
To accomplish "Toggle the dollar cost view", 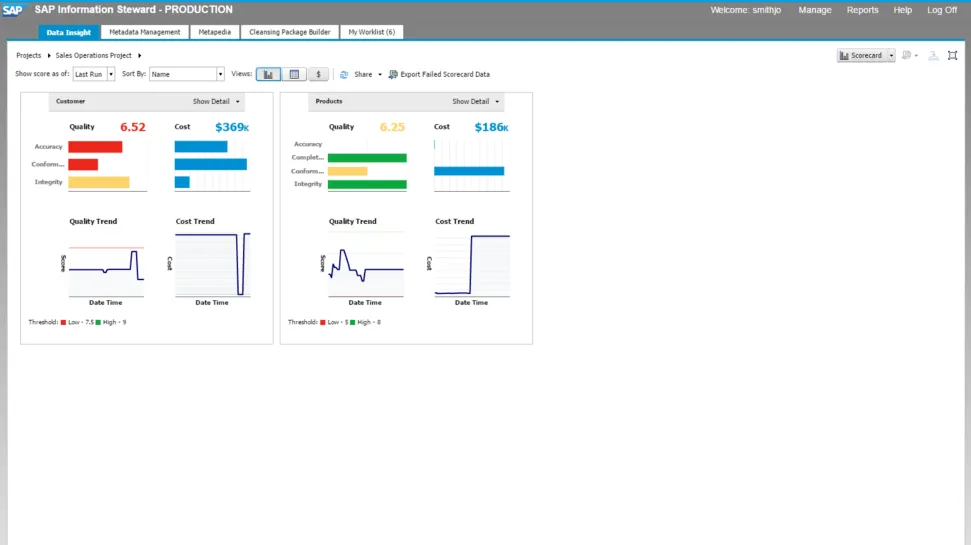I will pyautogui.click(x=319, y=74).
